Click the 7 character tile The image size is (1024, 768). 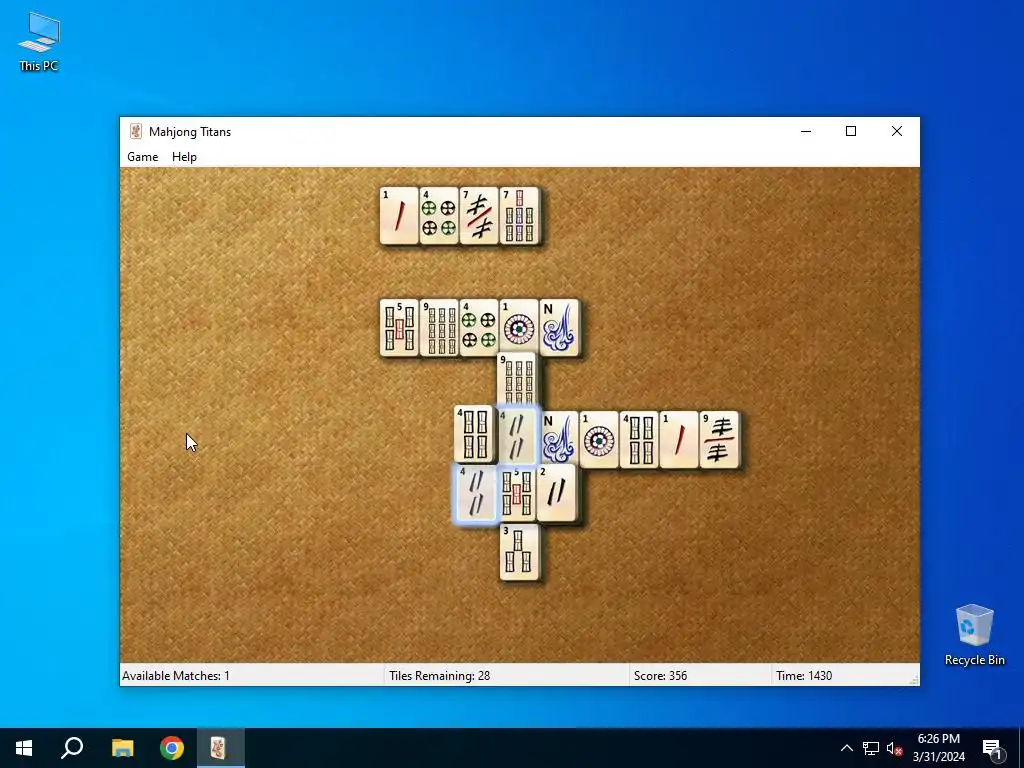click(479, 216)
